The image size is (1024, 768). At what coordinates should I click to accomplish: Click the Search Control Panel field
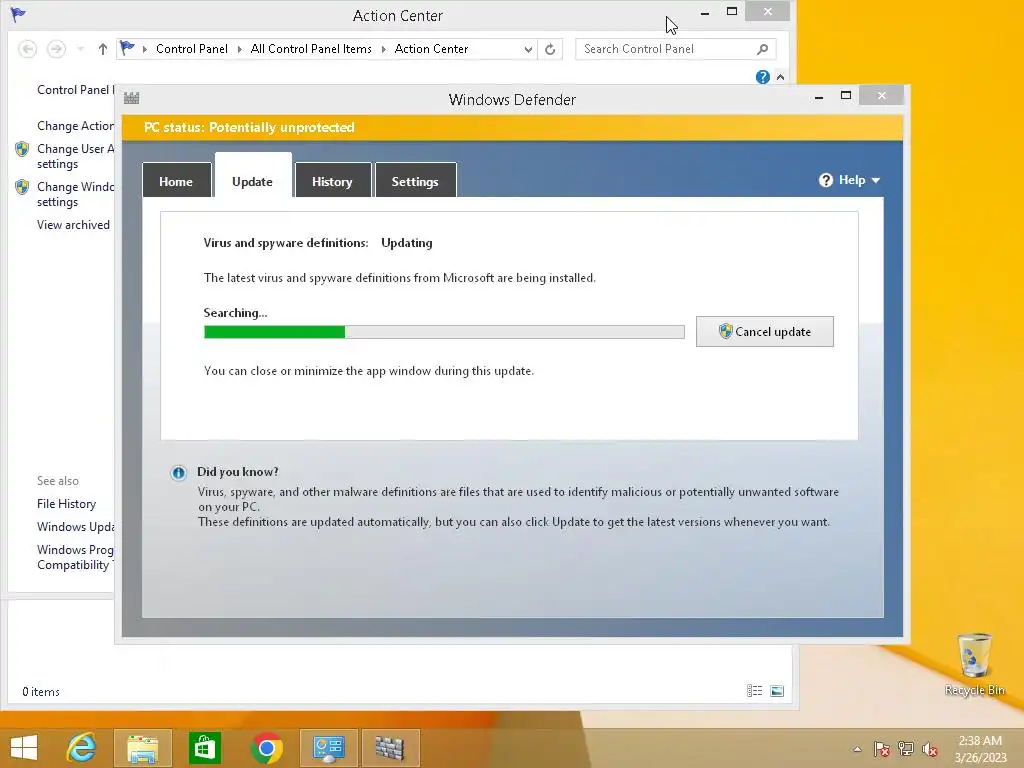coord(676,49)
